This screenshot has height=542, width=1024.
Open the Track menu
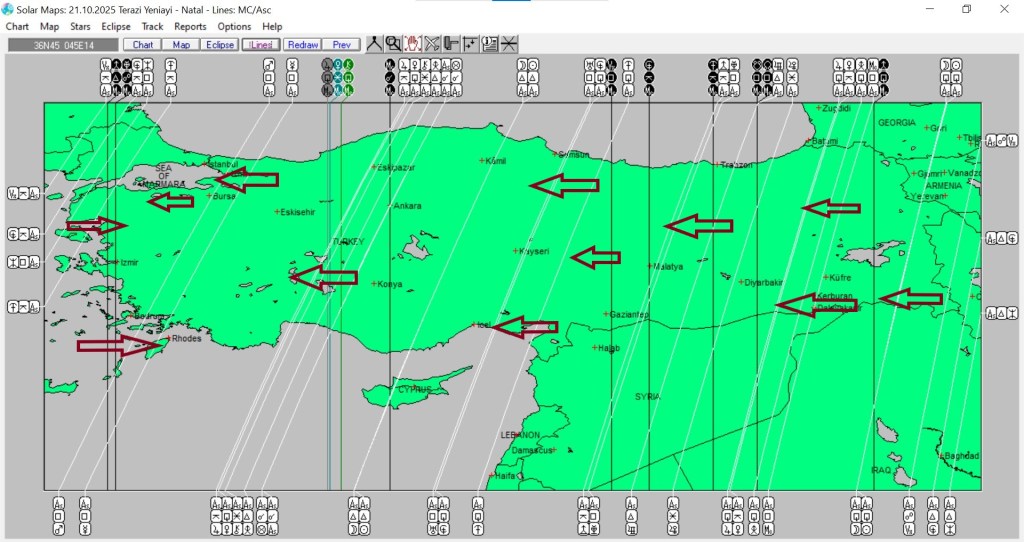tap(152, 27)
